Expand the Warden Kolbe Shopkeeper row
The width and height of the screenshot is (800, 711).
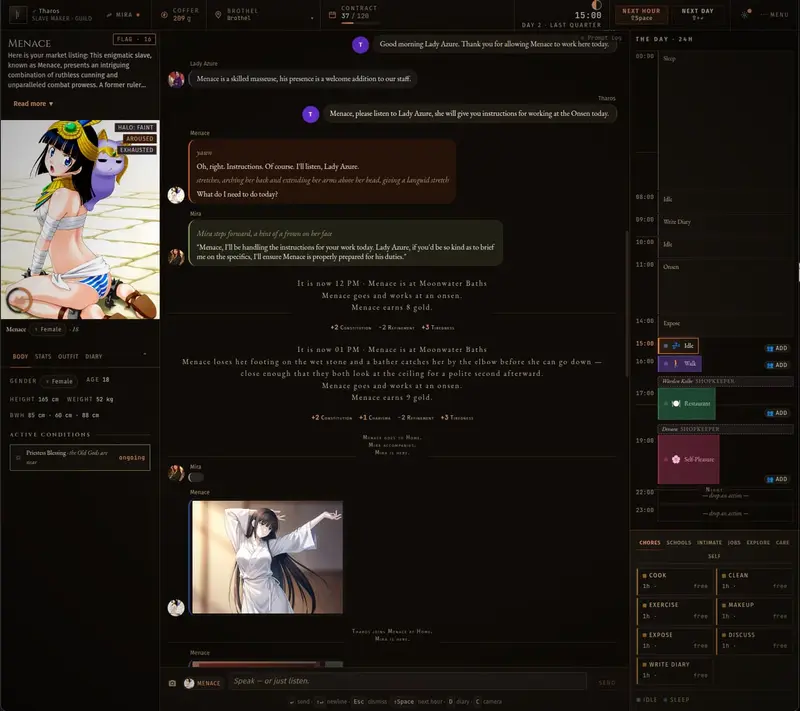pyautogui.click(x=725, y=381)
